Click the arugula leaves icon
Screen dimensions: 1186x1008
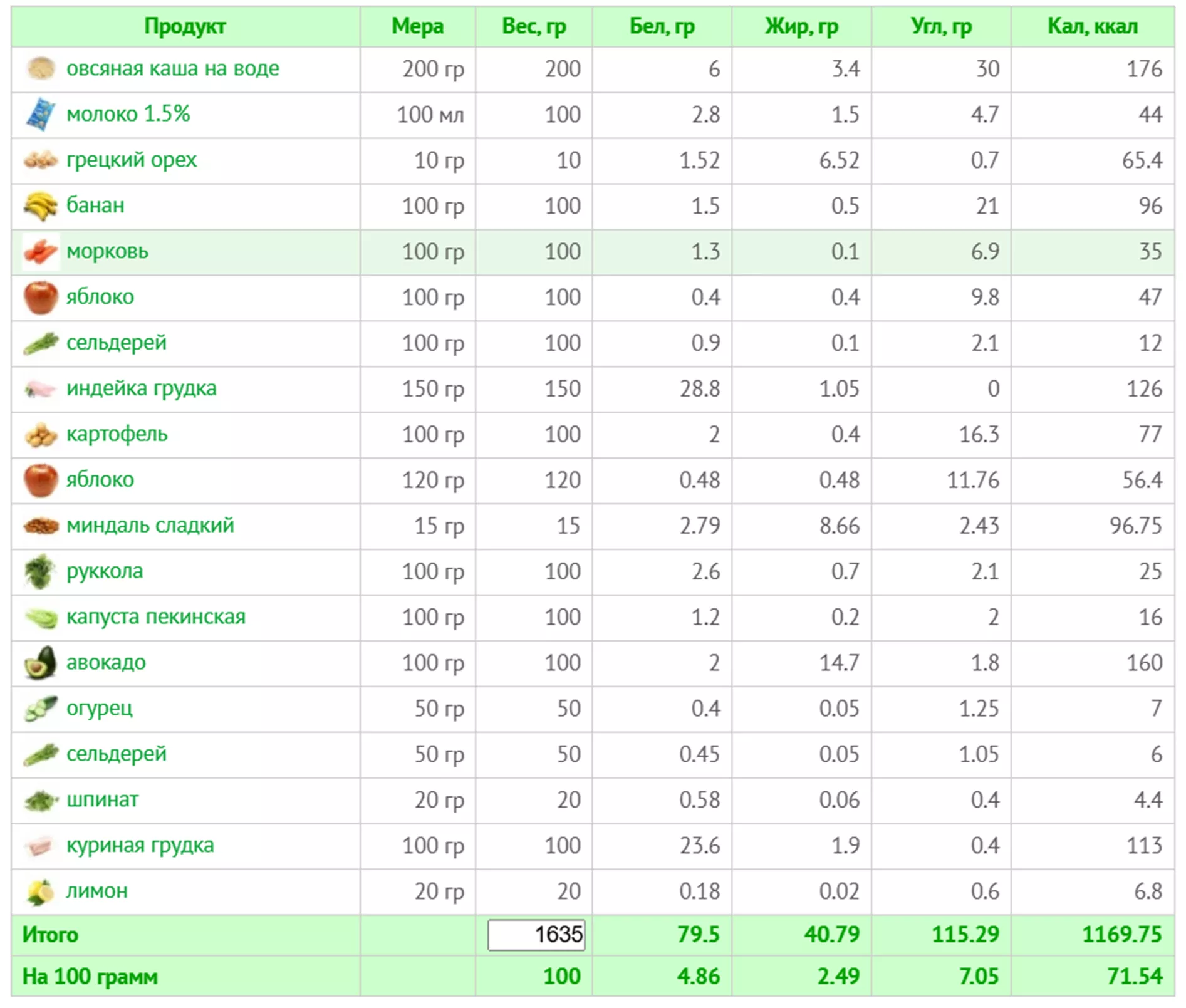click(x=41, y=571)
